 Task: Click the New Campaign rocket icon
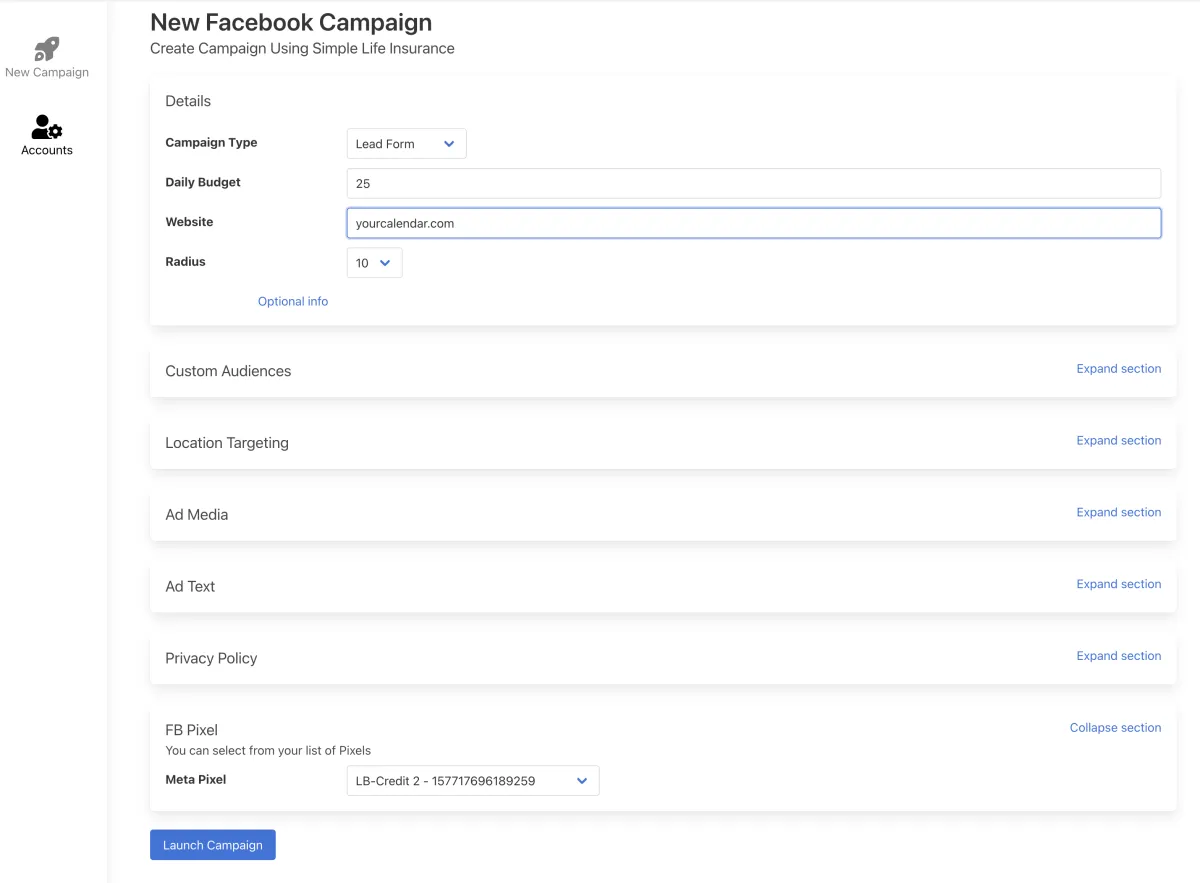[x=47, y=49]
